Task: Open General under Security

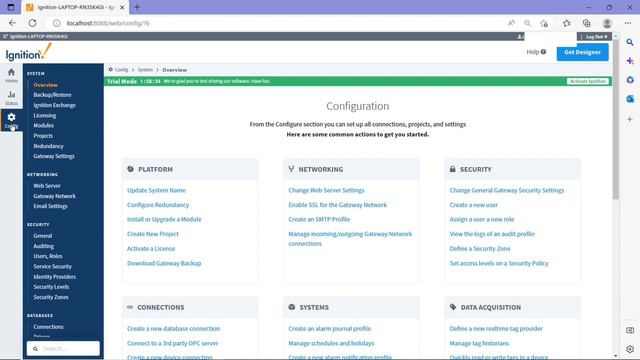Action: click(x=42, y=236)
